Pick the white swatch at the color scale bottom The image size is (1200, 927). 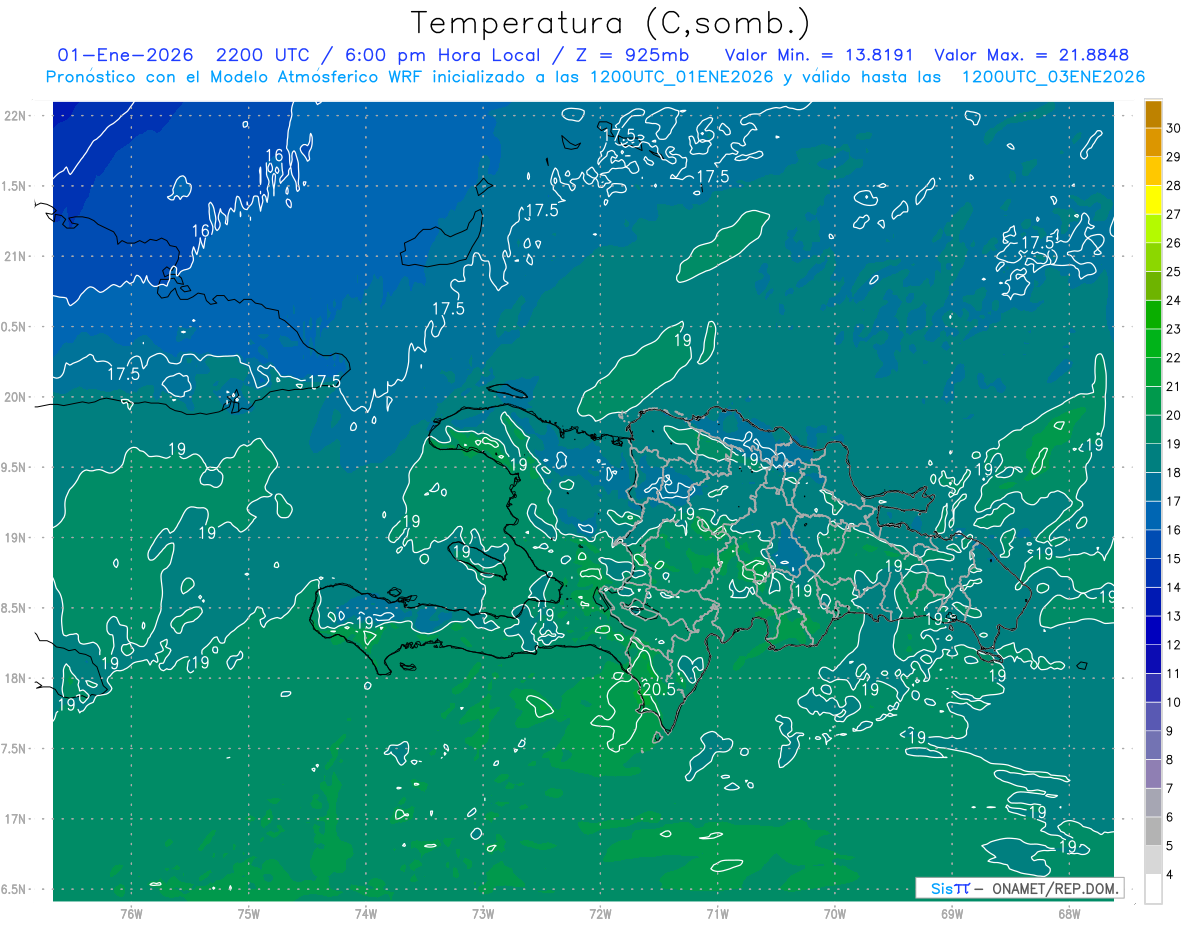click(x=1153, y=889)
